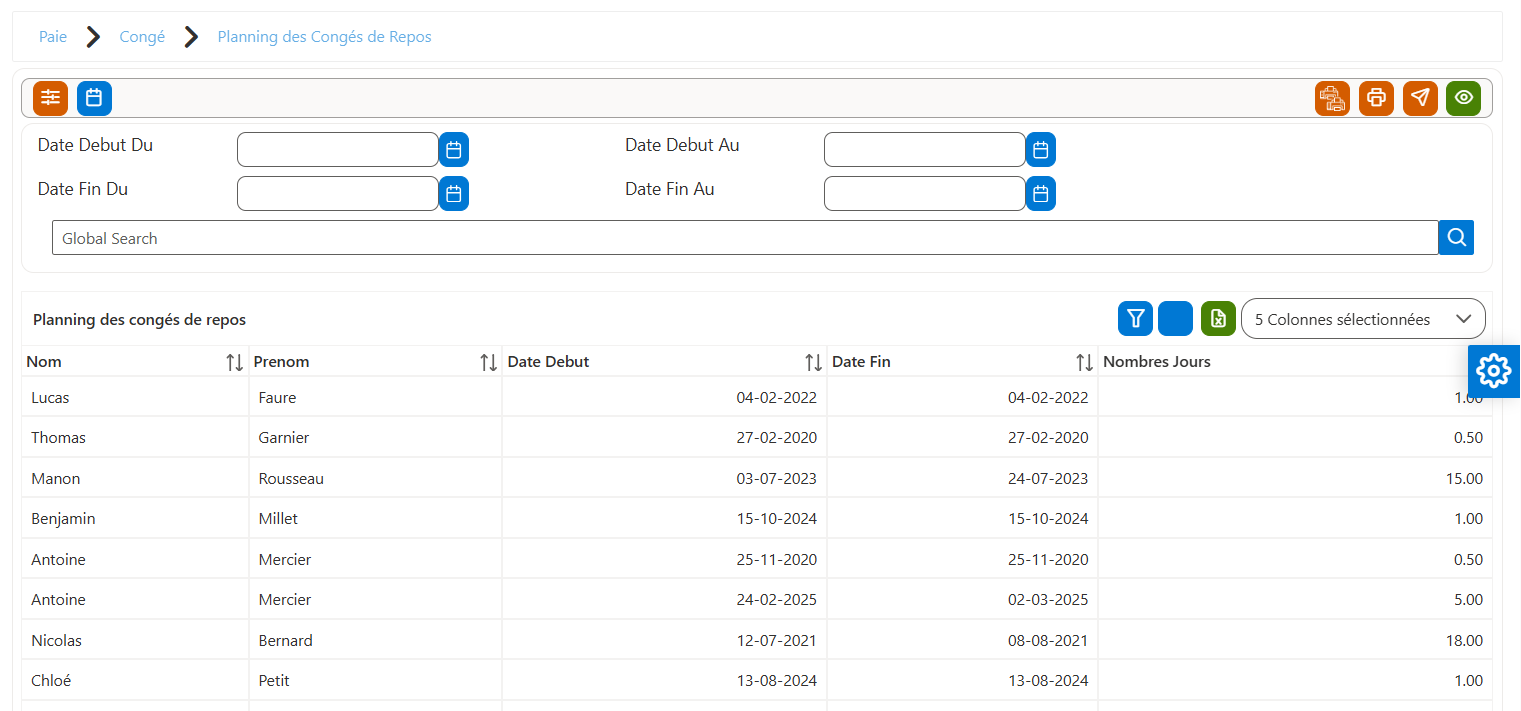
Task: Sort the table by the Nom column
Action: (235, 362)
